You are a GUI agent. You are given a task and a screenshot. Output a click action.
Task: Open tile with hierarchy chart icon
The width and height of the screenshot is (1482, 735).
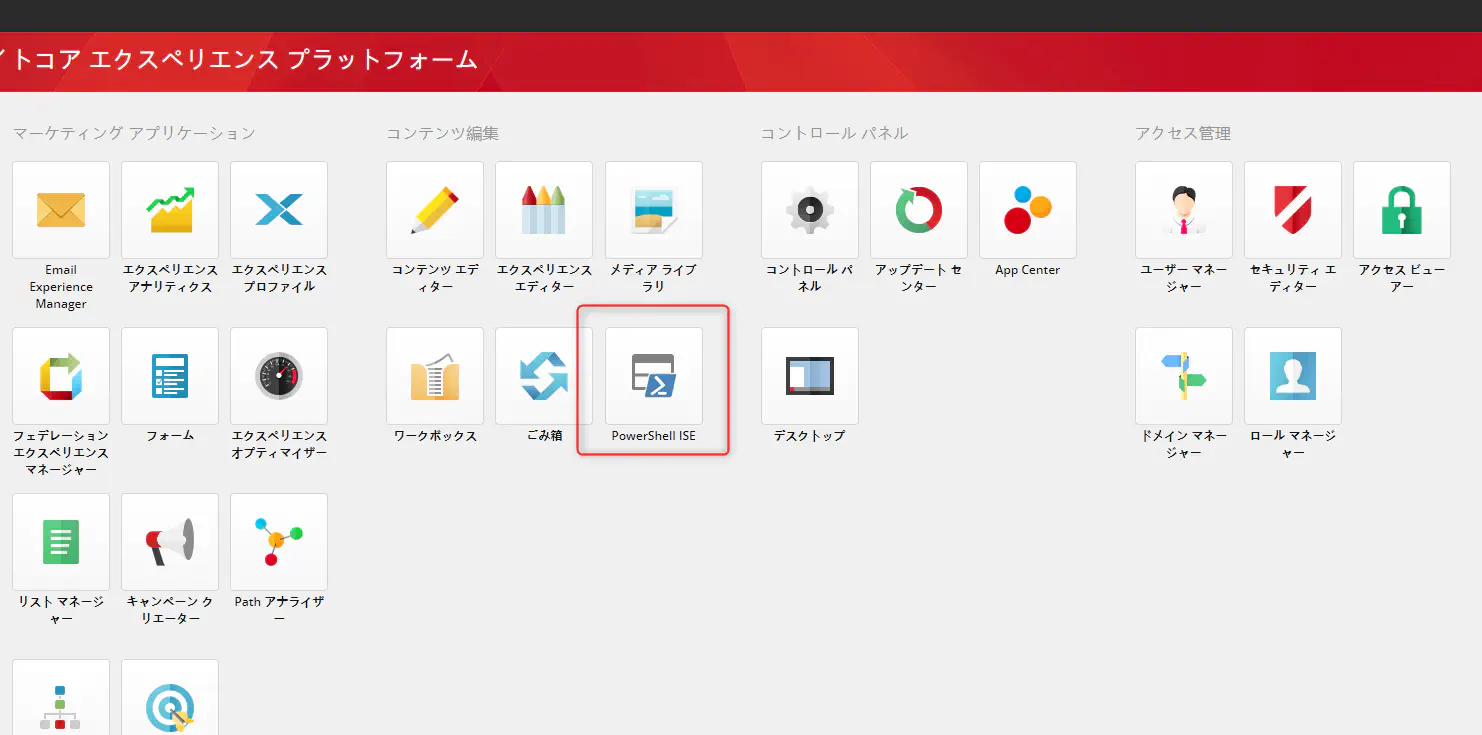pyautogui.click(x=61, y=697)
